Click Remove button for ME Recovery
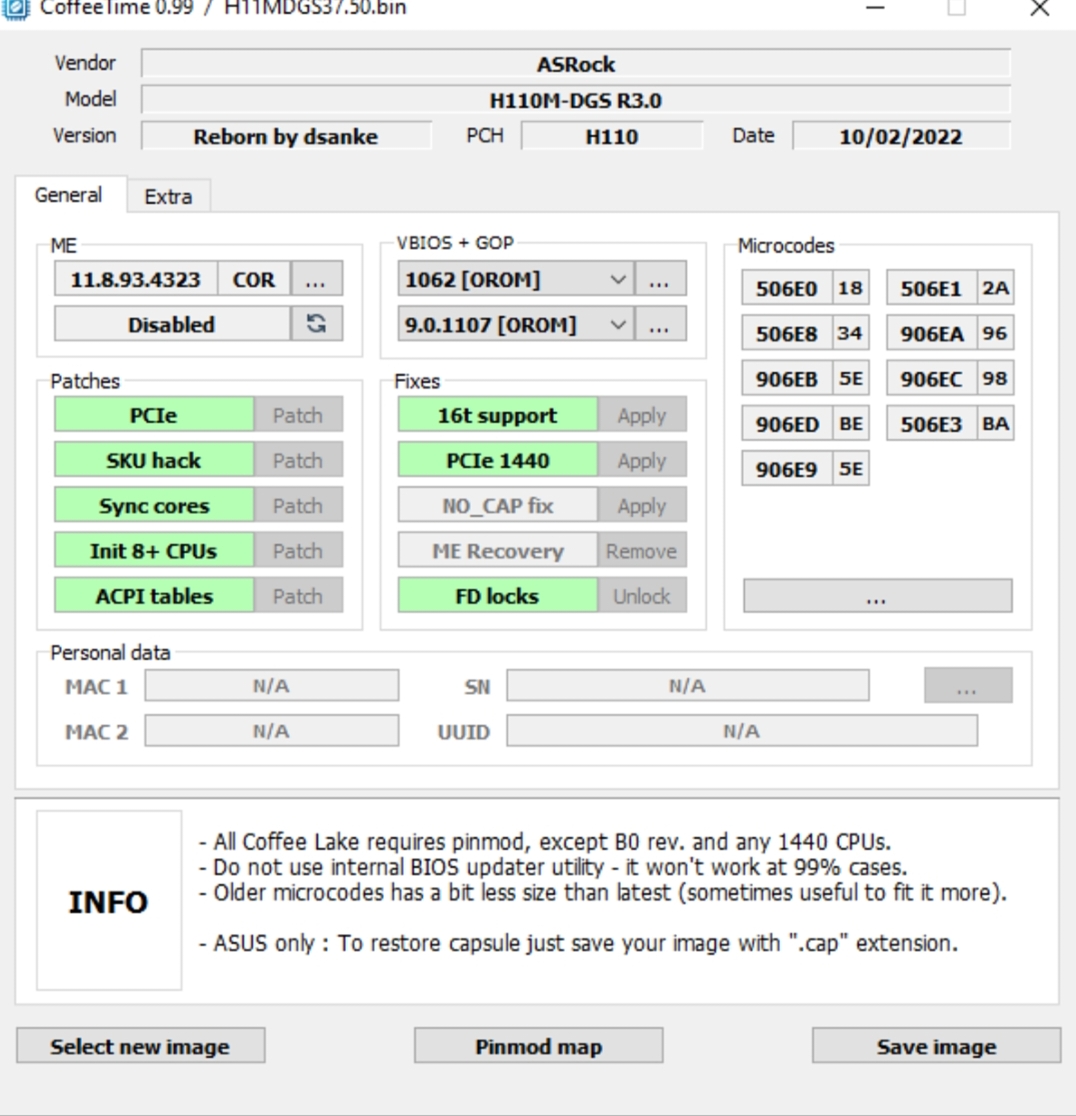 pyautogui.click(x=642, y=551)
